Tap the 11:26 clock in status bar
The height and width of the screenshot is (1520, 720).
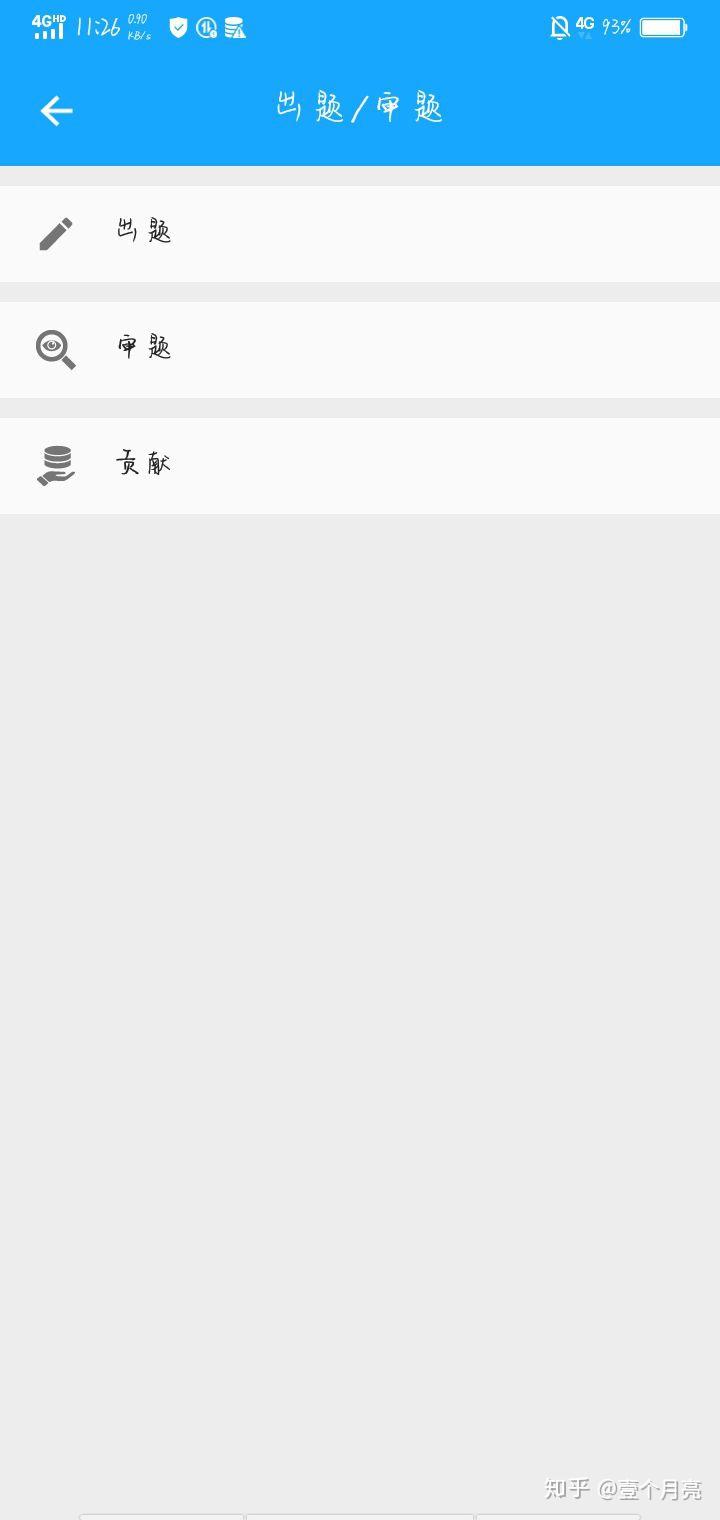(x=98, y=27)
